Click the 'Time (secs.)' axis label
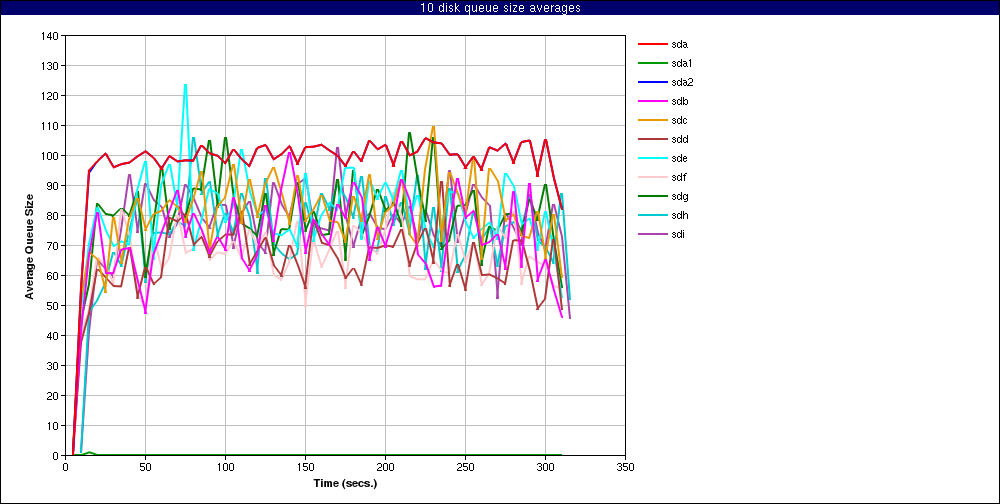Image resolution: width=1000 pixels, height=504 pixels. [345, 484]
